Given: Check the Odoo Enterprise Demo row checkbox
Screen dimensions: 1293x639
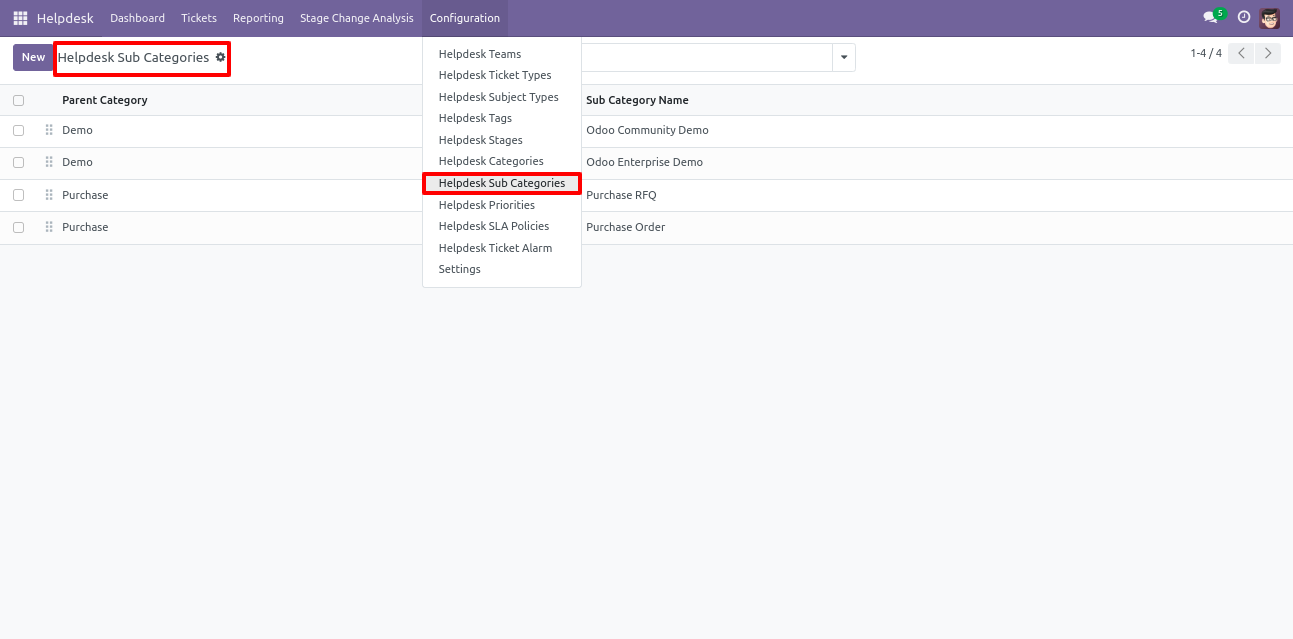Looking at the screenshot, I should (x=18, y=162).
